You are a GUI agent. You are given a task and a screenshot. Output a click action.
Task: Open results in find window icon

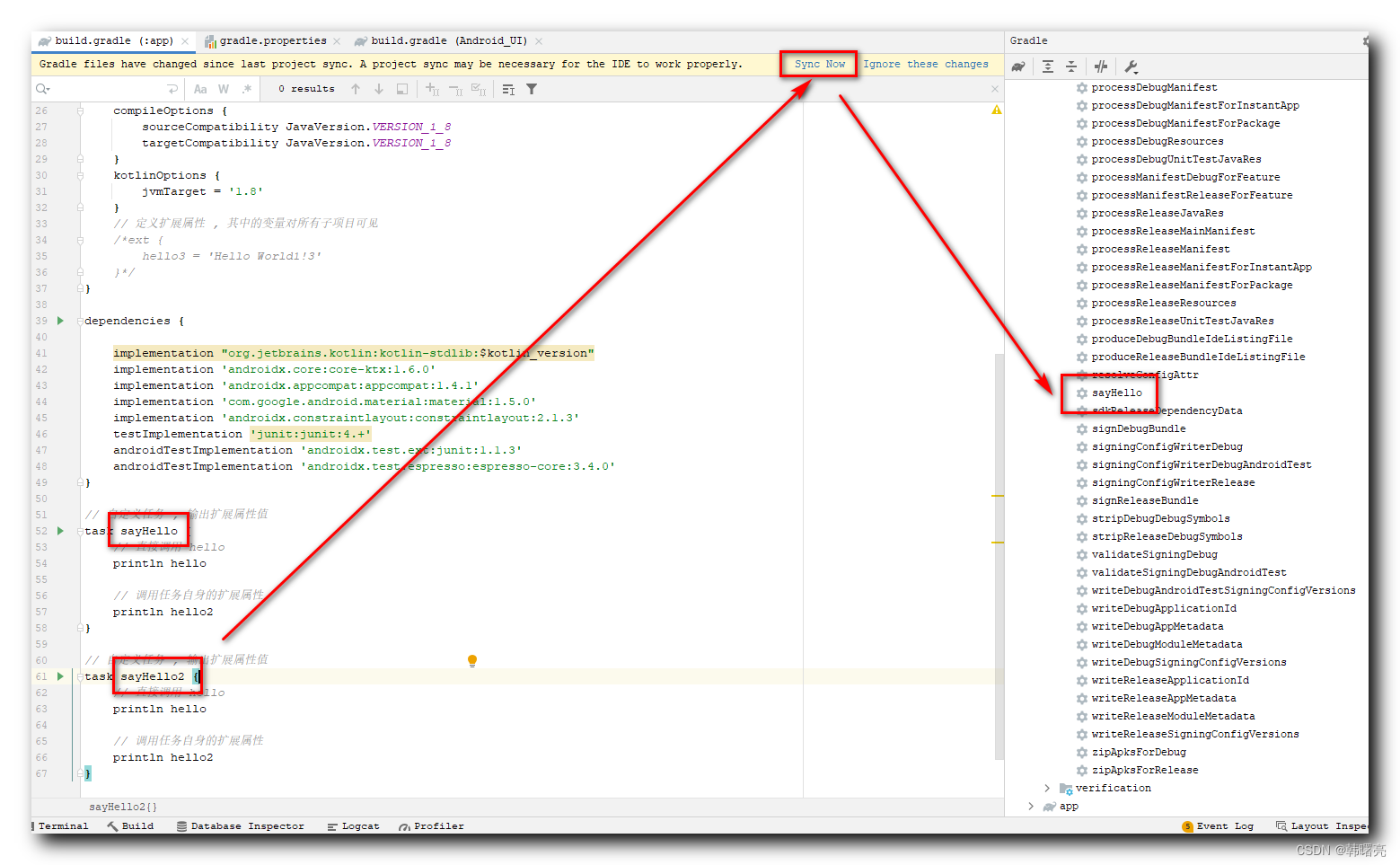[402, 89]
